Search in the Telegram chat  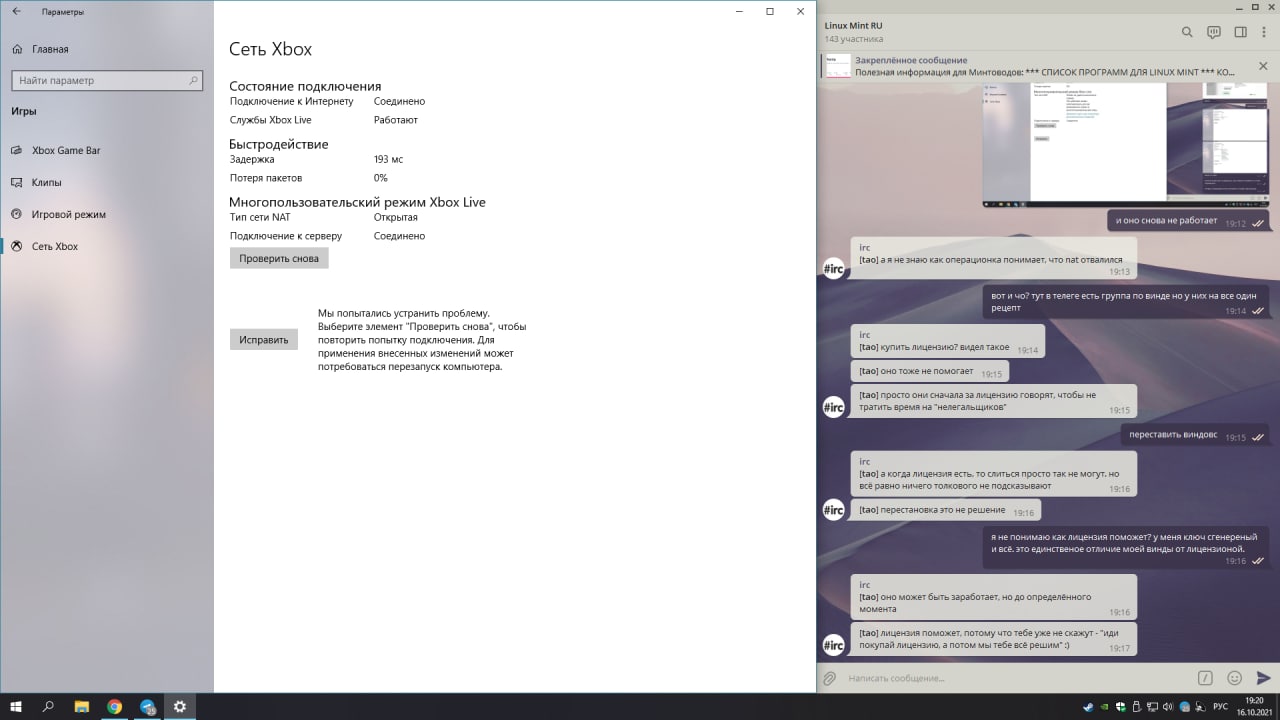(1187, 32)
